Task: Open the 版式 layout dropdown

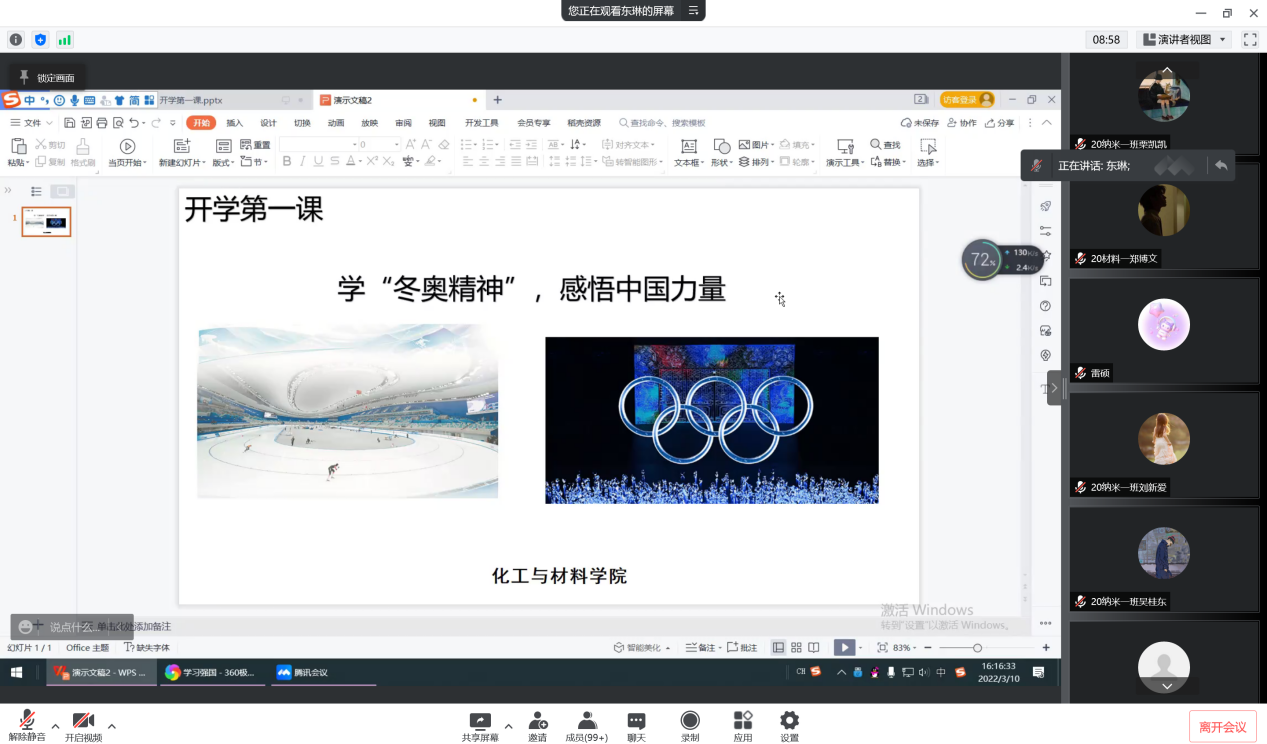Action: pyautogui.click(x=223, y=162)
